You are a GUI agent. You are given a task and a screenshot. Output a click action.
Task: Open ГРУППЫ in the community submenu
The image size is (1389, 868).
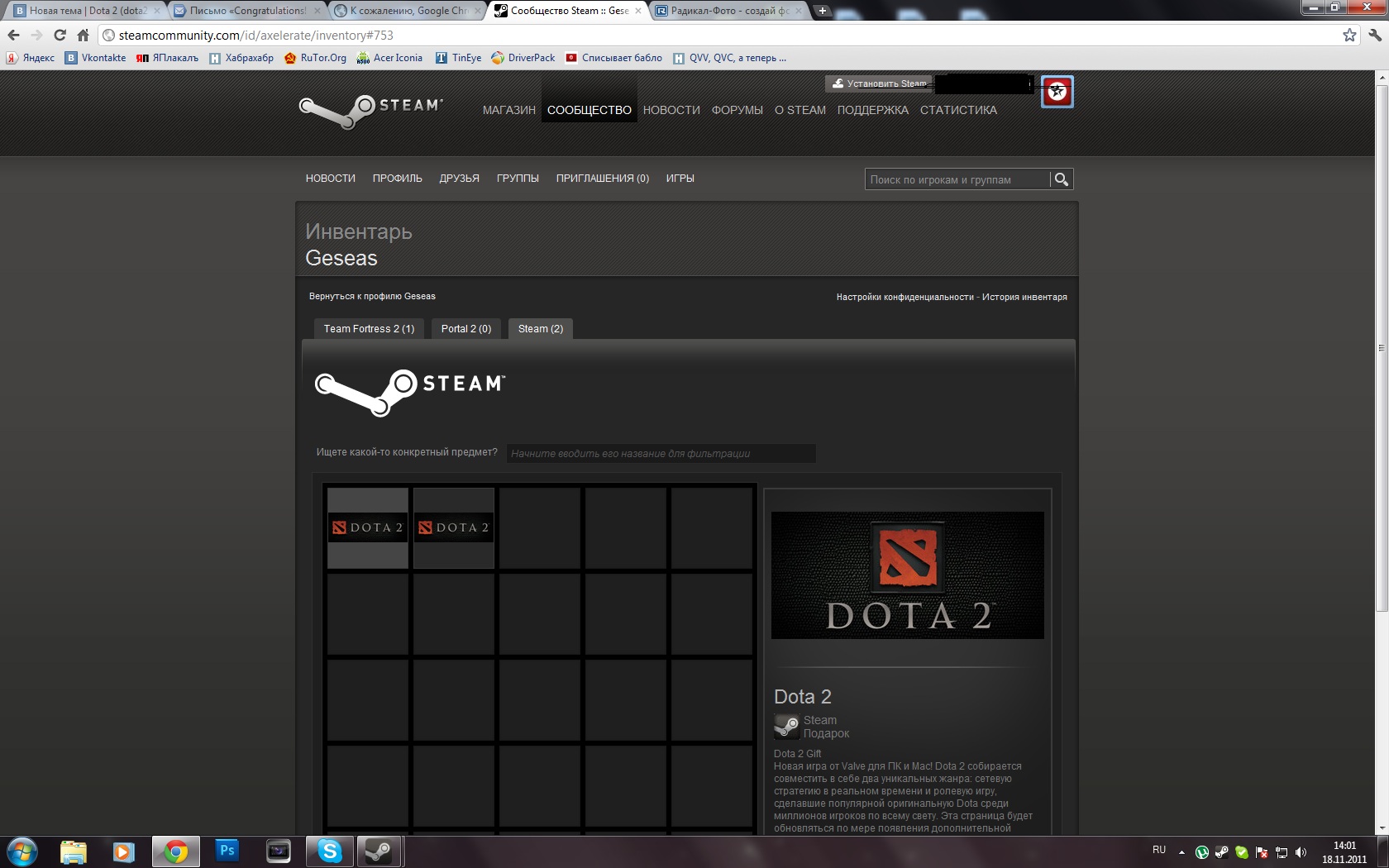pyautogui.click(x=518, y=179)
